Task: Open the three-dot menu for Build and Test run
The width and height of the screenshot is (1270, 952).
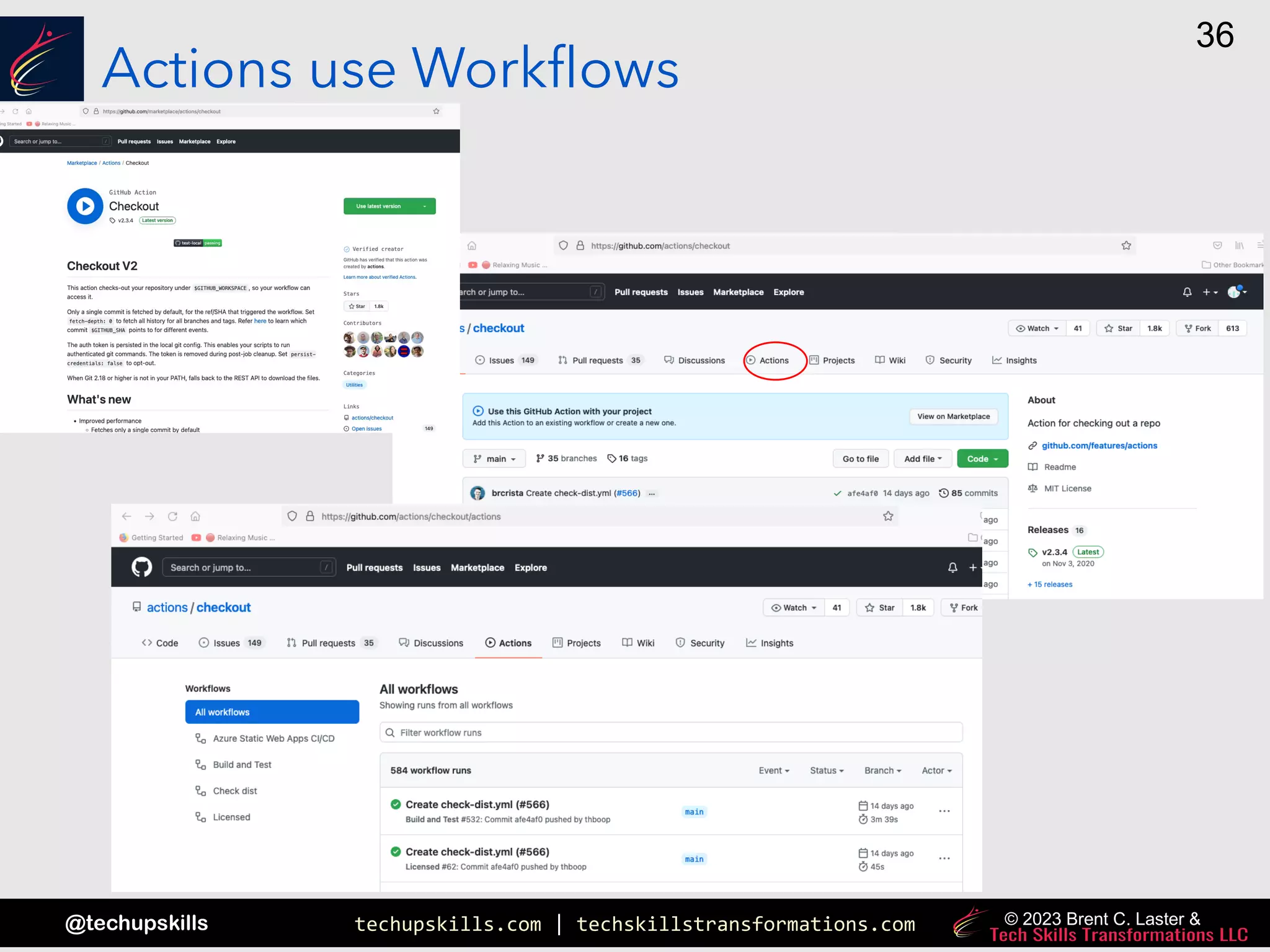Action: click(944, 811)
